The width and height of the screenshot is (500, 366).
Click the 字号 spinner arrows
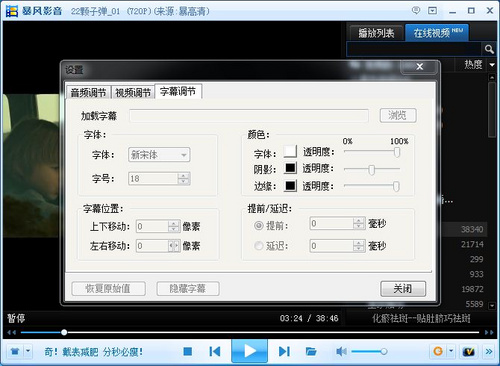click(x=183, y=179)
